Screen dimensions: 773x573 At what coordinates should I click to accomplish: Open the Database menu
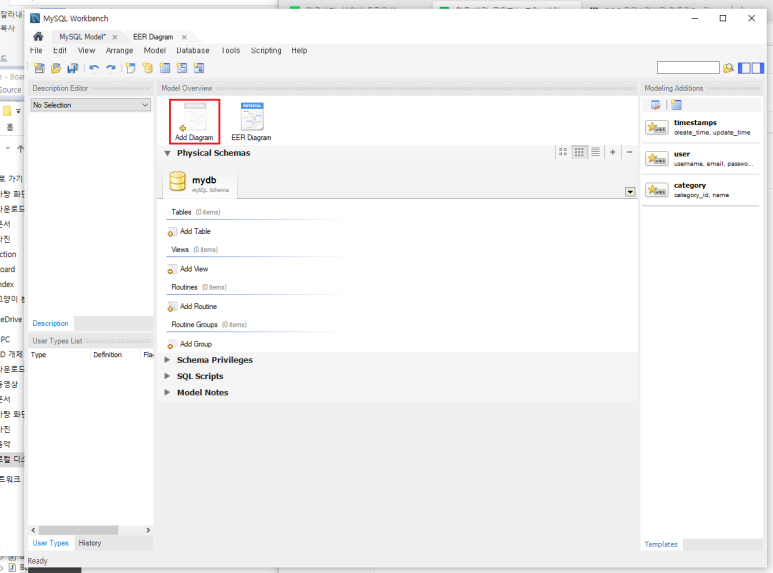click(193, 50)
